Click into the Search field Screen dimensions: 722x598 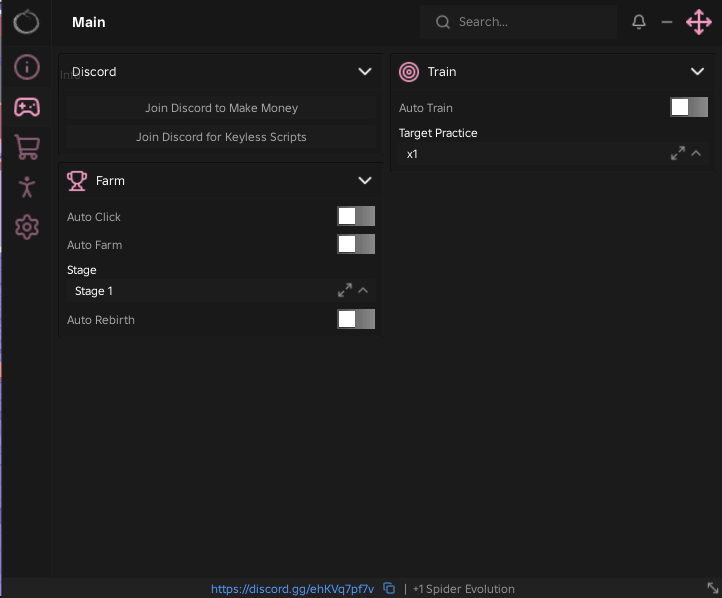(518, 22)
